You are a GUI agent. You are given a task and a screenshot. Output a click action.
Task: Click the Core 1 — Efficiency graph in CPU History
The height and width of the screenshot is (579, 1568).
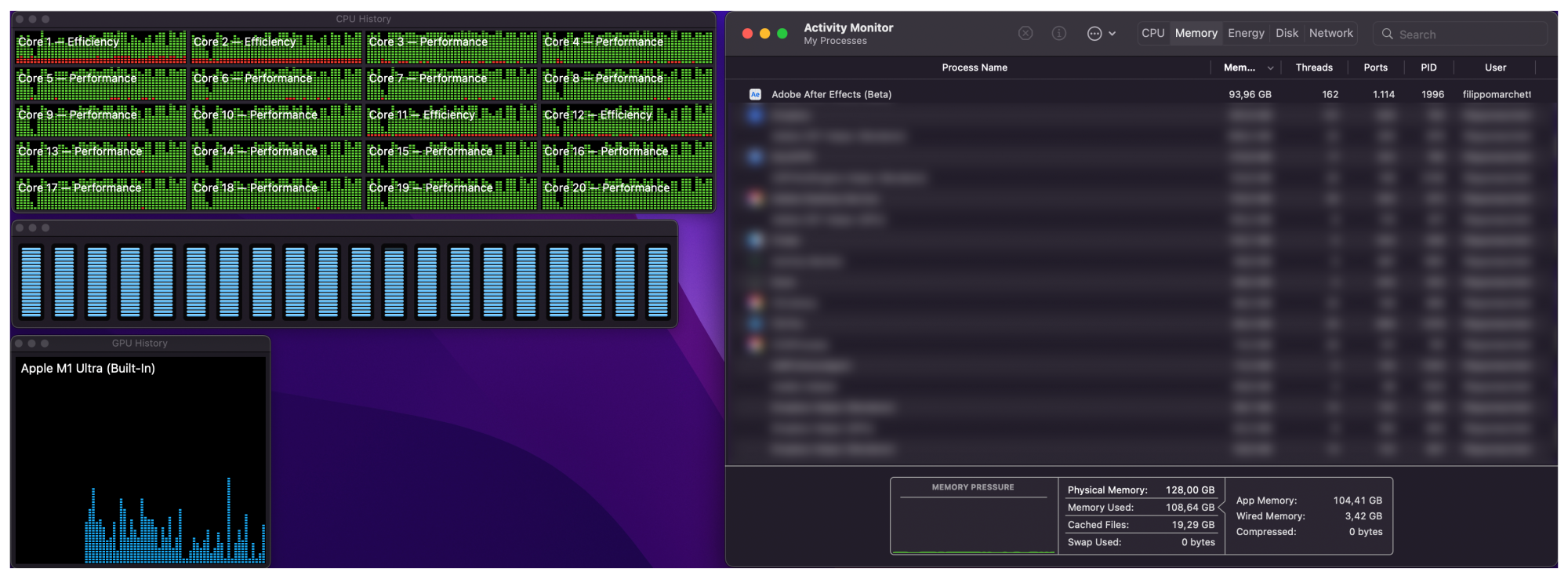(x=101, y=47)
